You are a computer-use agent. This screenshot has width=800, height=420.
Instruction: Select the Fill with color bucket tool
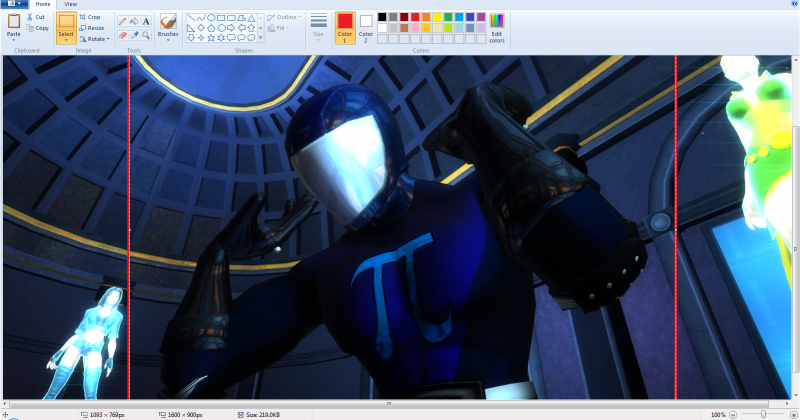click(134, 21)
